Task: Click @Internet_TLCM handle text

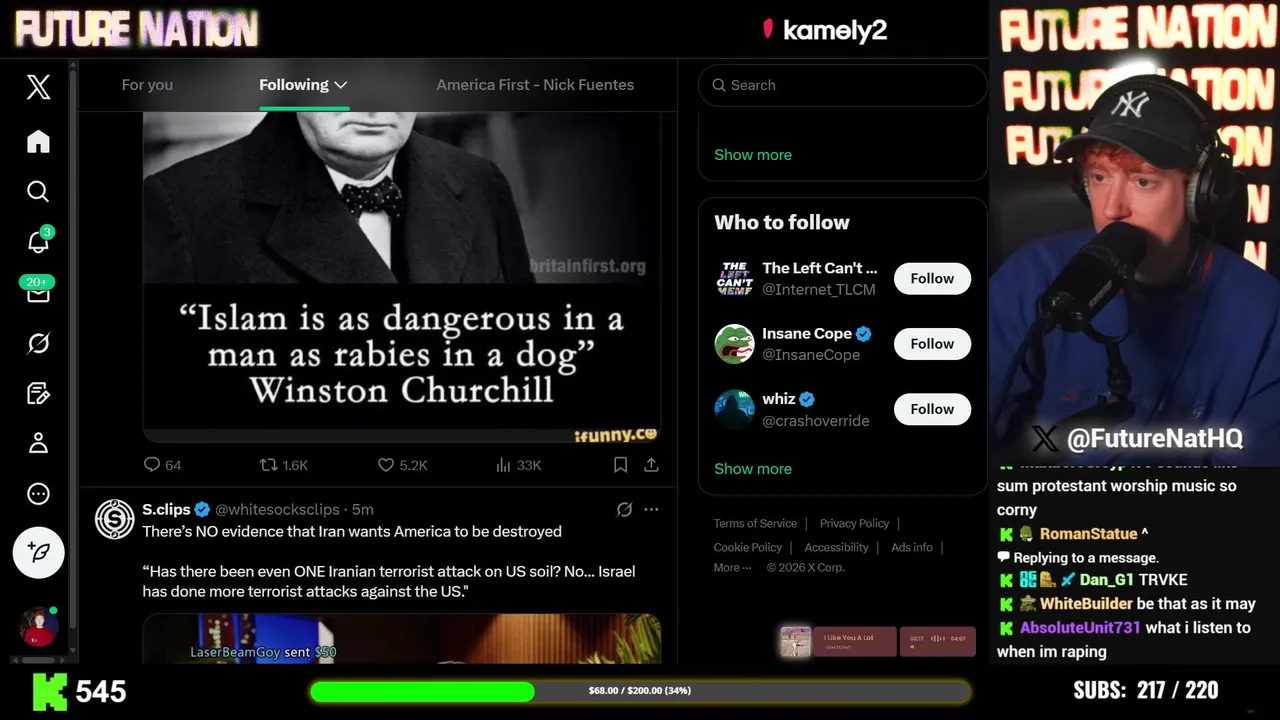Action: (x=819, y=290)
